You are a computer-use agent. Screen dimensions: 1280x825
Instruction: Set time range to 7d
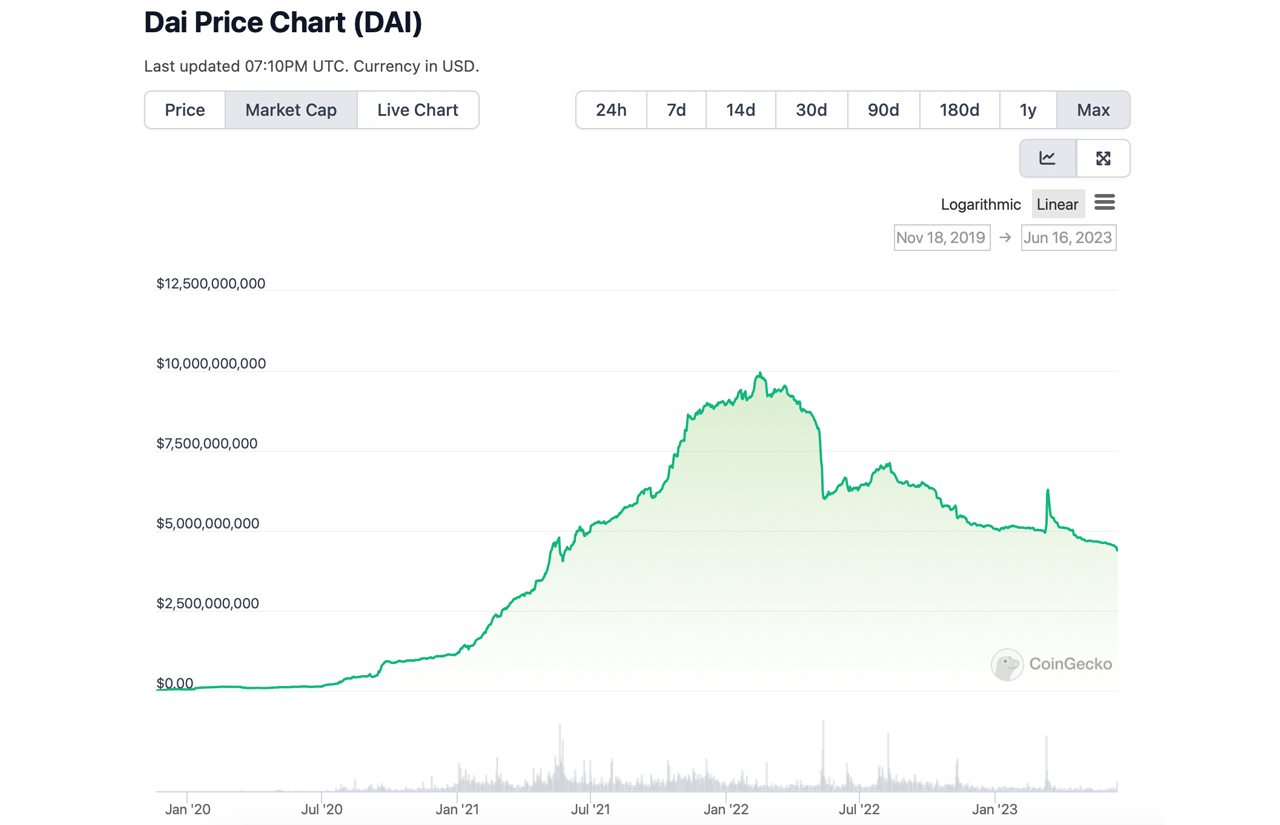676,110
